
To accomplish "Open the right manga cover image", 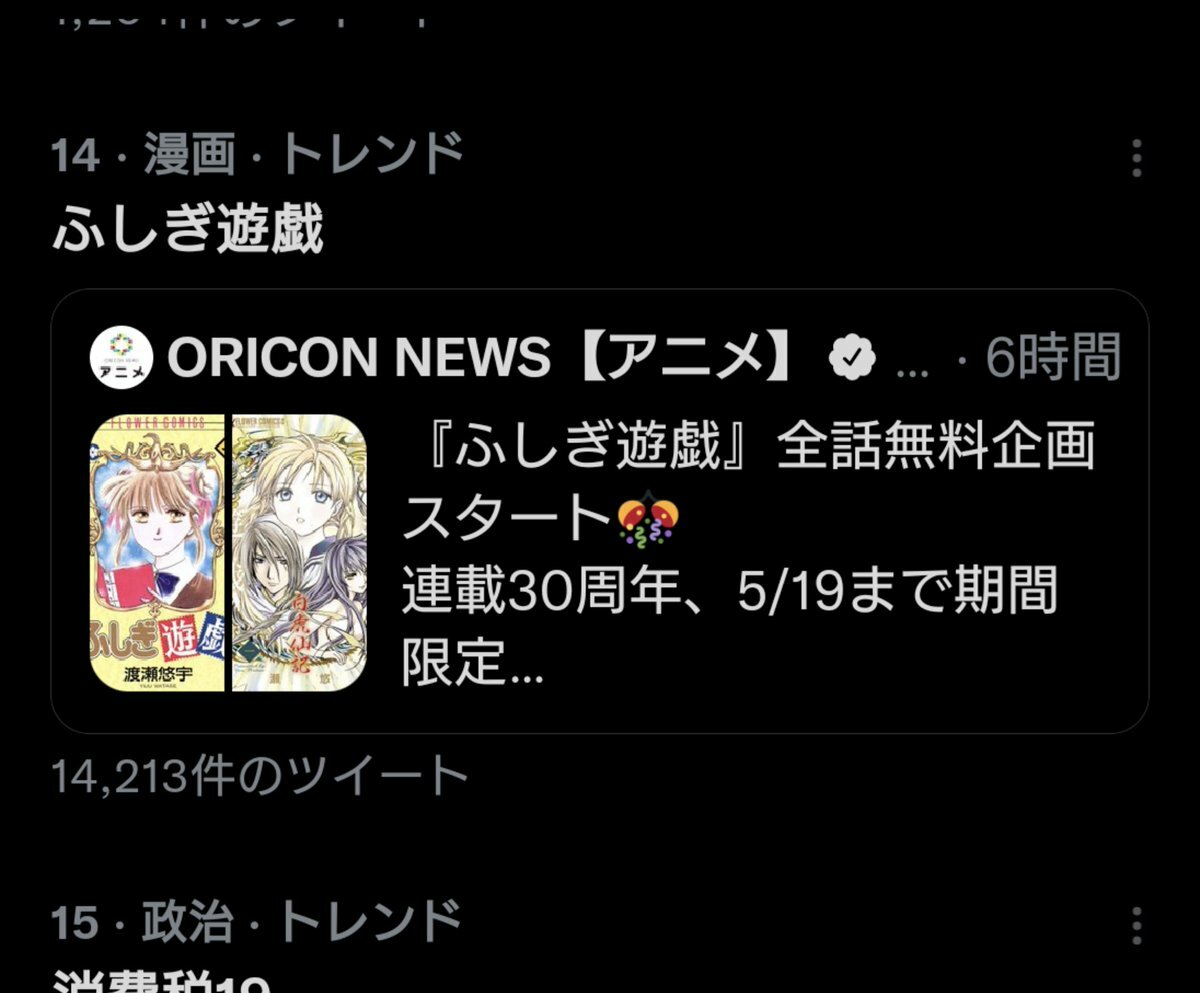I will pos(299,553).
